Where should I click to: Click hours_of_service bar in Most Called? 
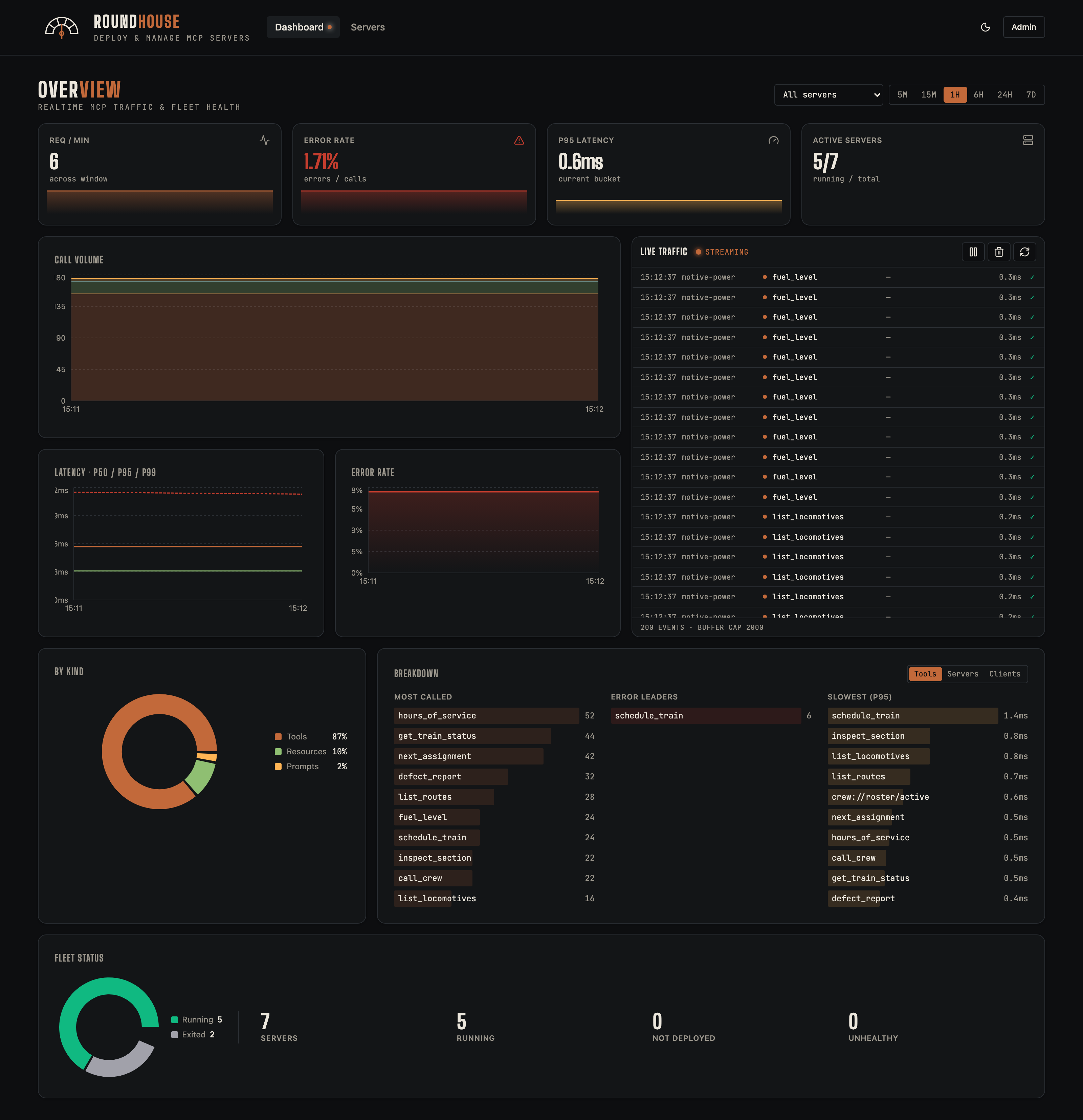[487, 715]
